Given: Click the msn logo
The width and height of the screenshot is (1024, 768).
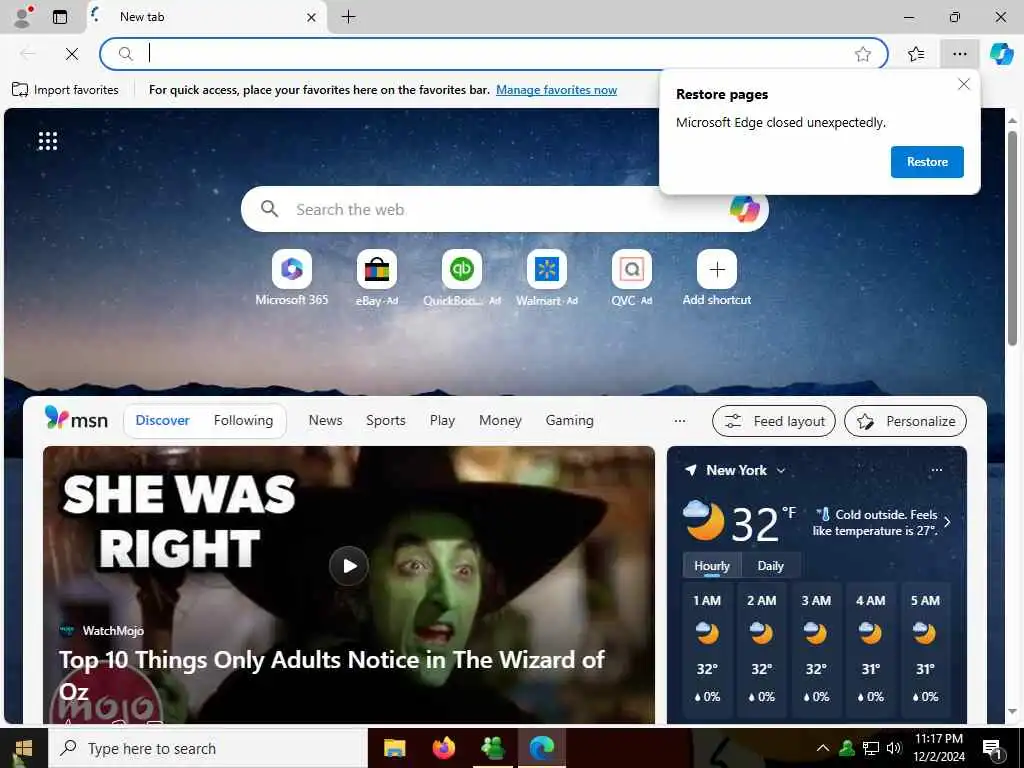Looking at the screenshot, I should 76,419.
